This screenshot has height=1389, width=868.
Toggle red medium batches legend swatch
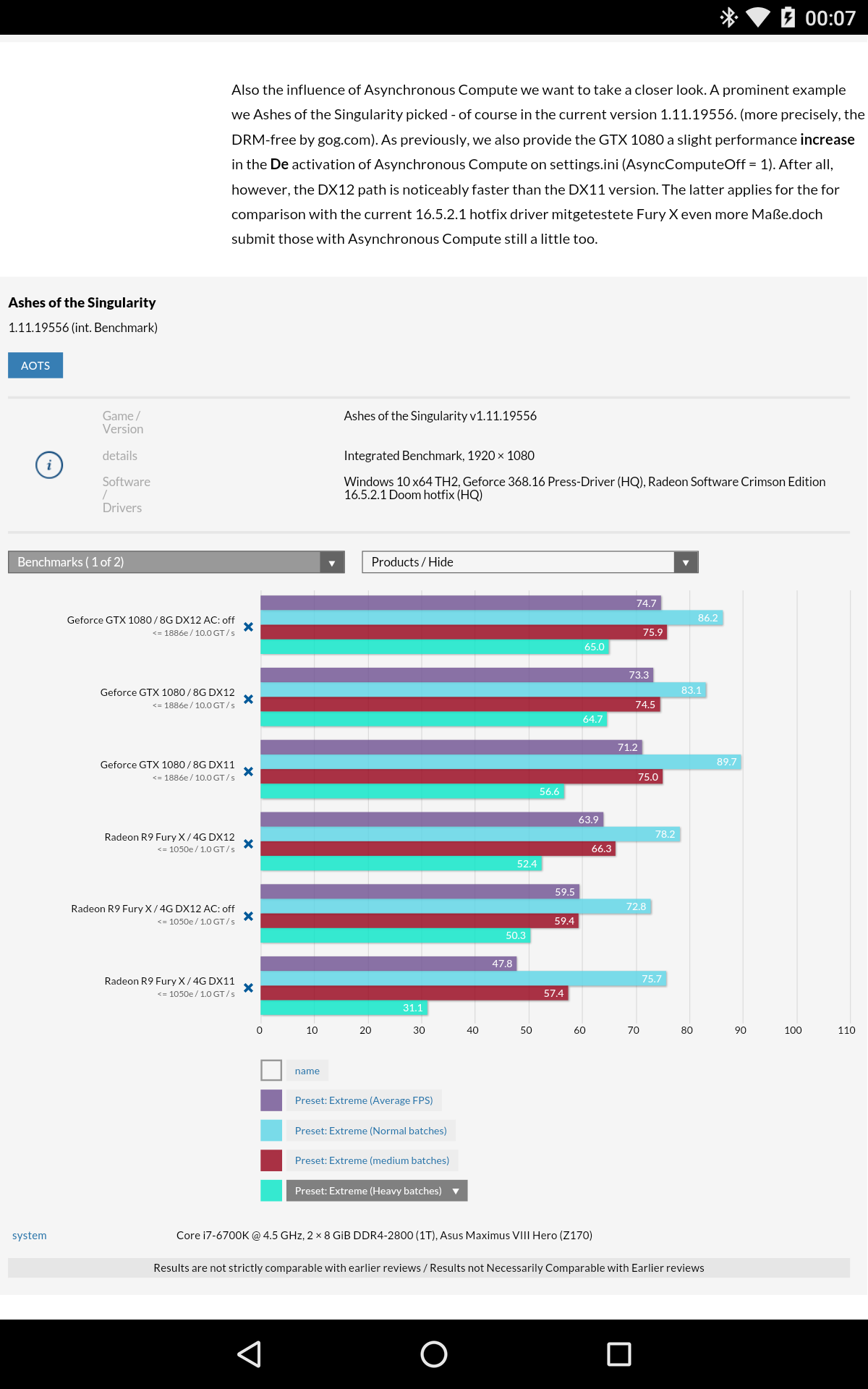coord(271,1160)
